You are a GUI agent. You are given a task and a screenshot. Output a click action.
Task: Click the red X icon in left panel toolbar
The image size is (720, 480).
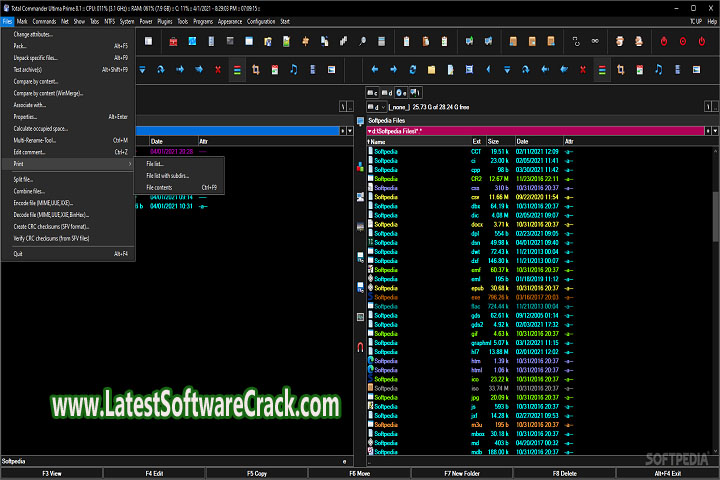point(218,70)
